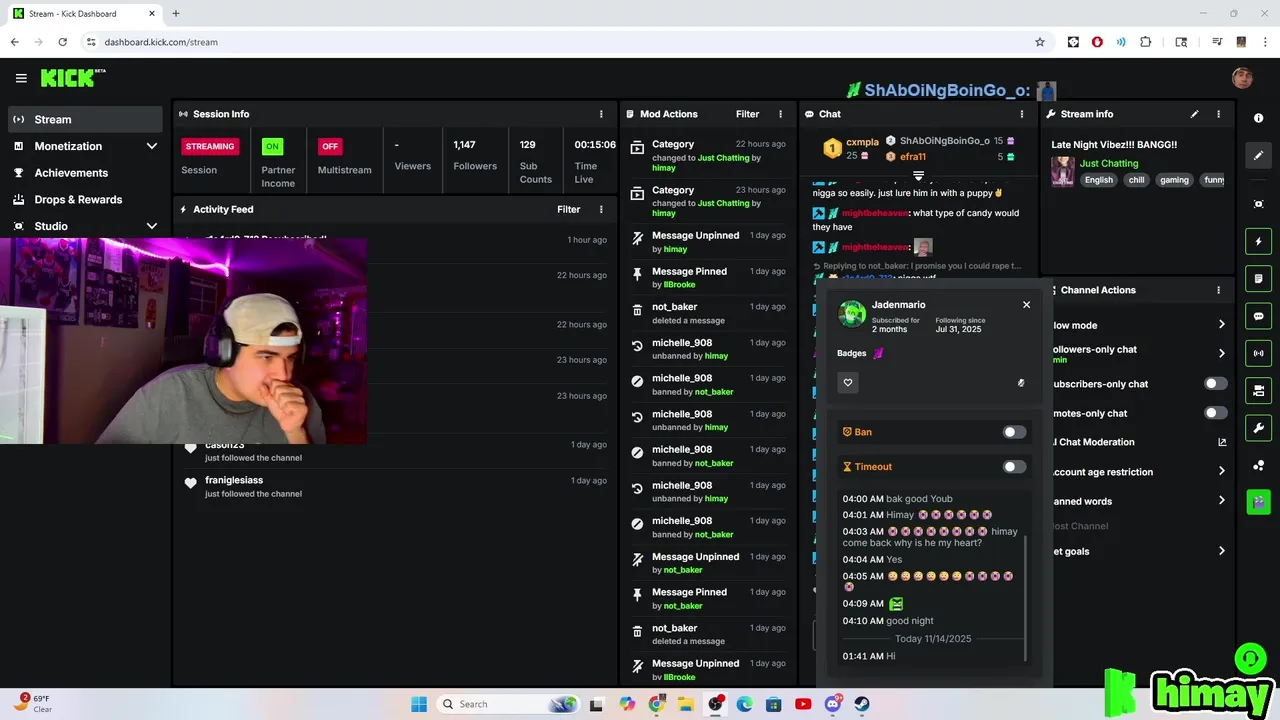Image resolution: width=1280 pixels, height=720 pixels.
Task: Open the Activity Feed options menu
Action: (601, 209)
